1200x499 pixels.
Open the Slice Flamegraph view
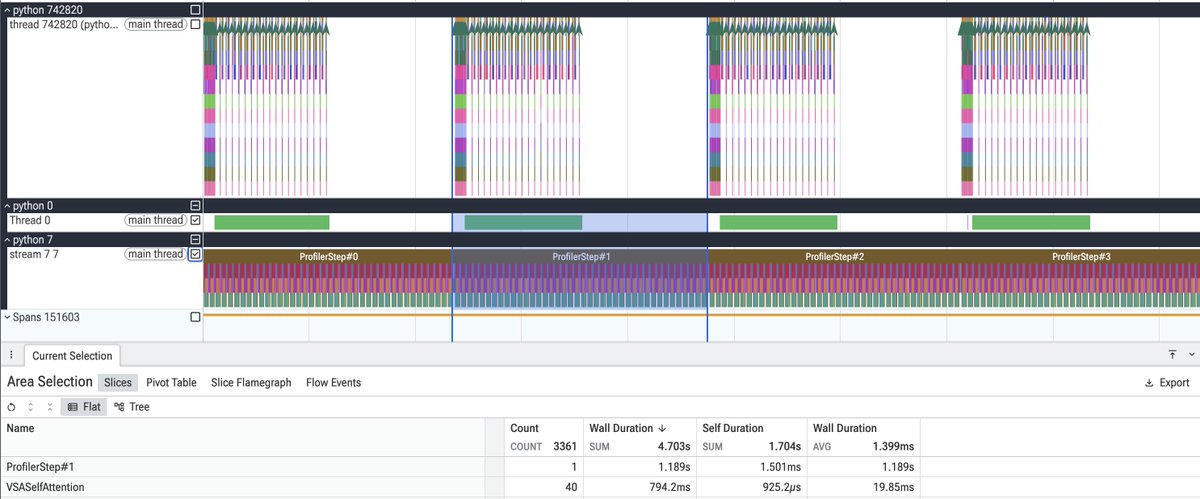(x=251, y=382)
